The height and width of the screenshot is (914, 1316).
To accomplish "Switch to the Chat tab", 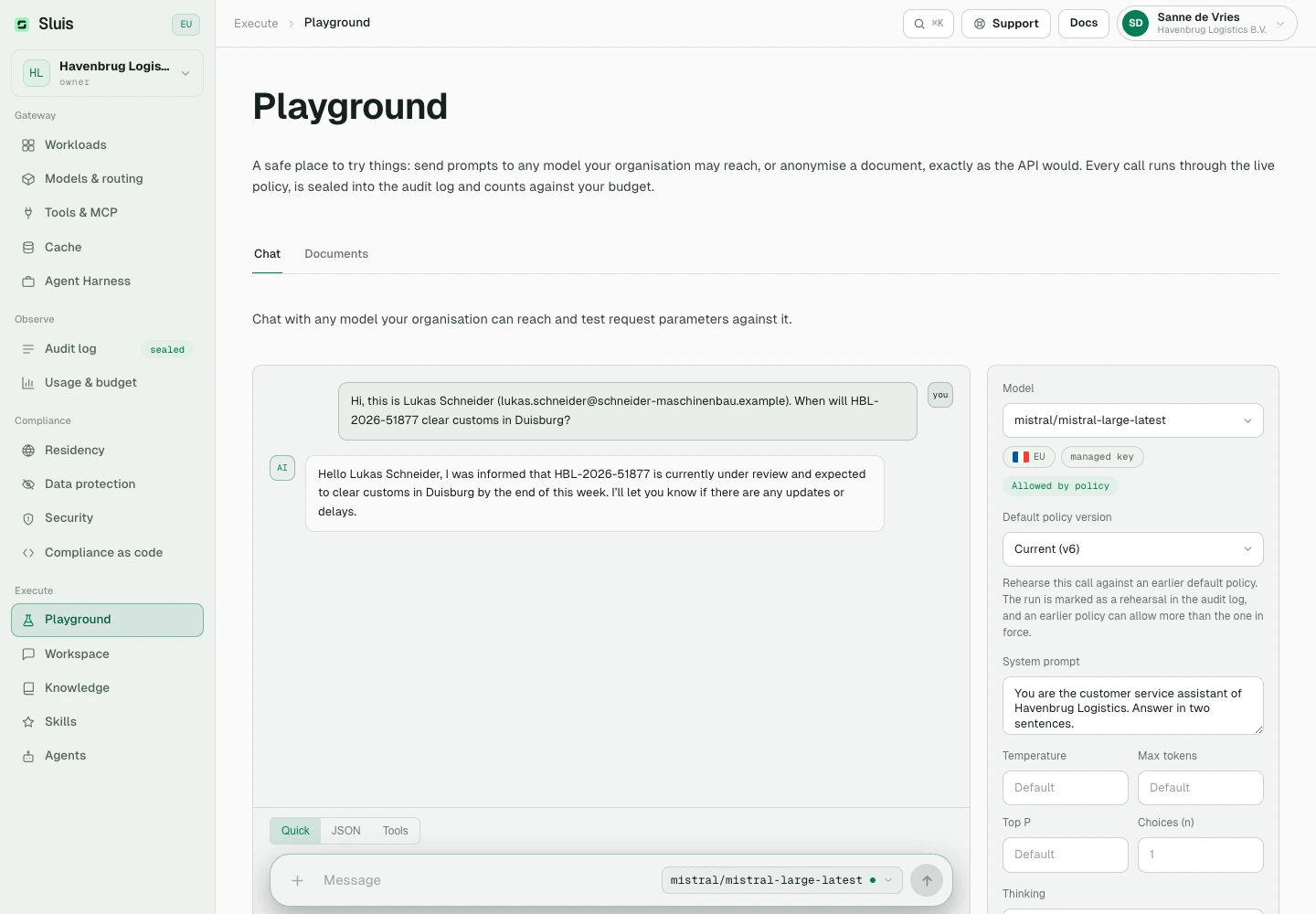I will click(x=267, y=254).
